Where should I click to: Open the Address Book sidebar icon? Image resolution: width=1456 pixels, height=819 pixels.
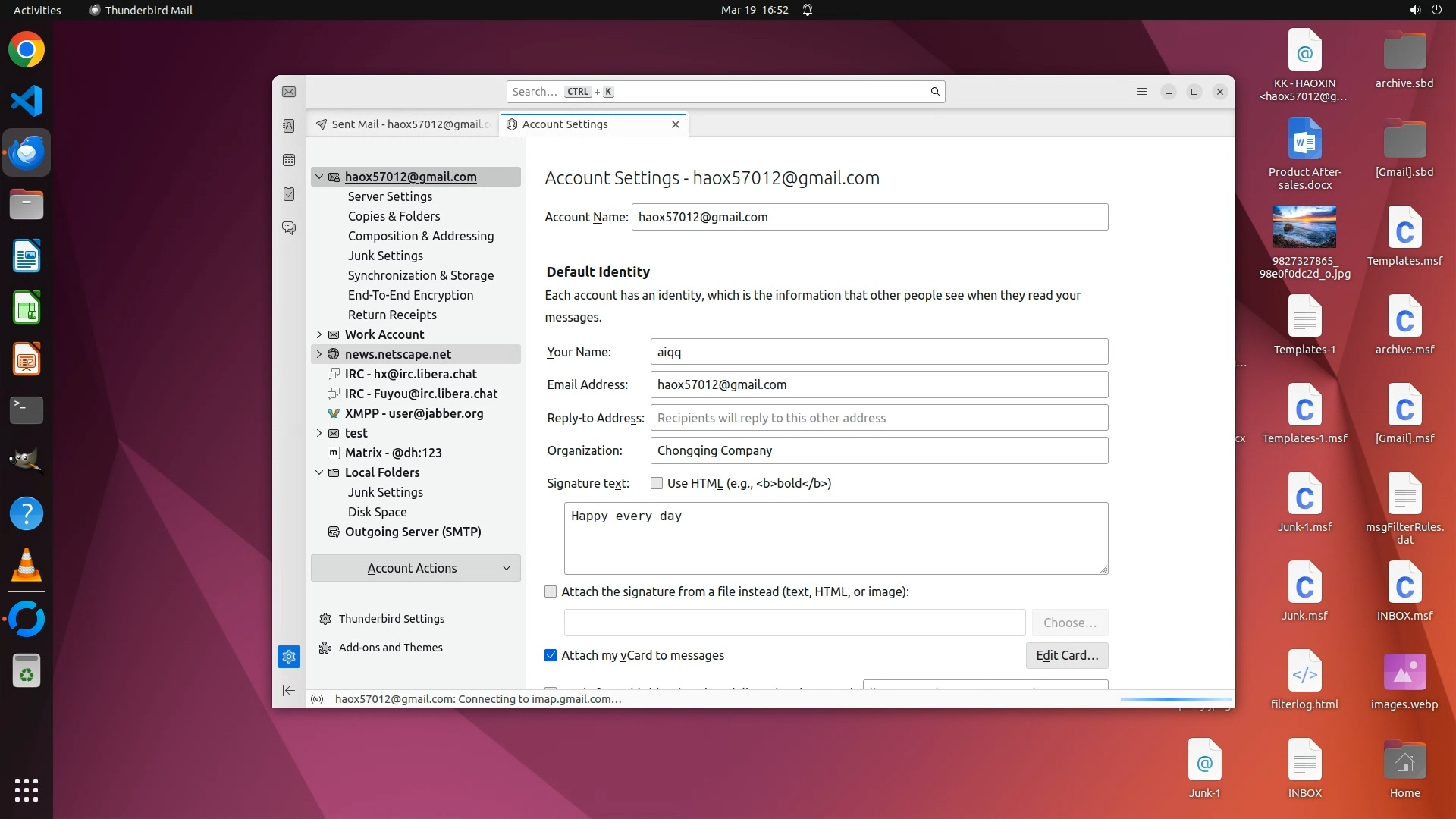click(289, 126)
